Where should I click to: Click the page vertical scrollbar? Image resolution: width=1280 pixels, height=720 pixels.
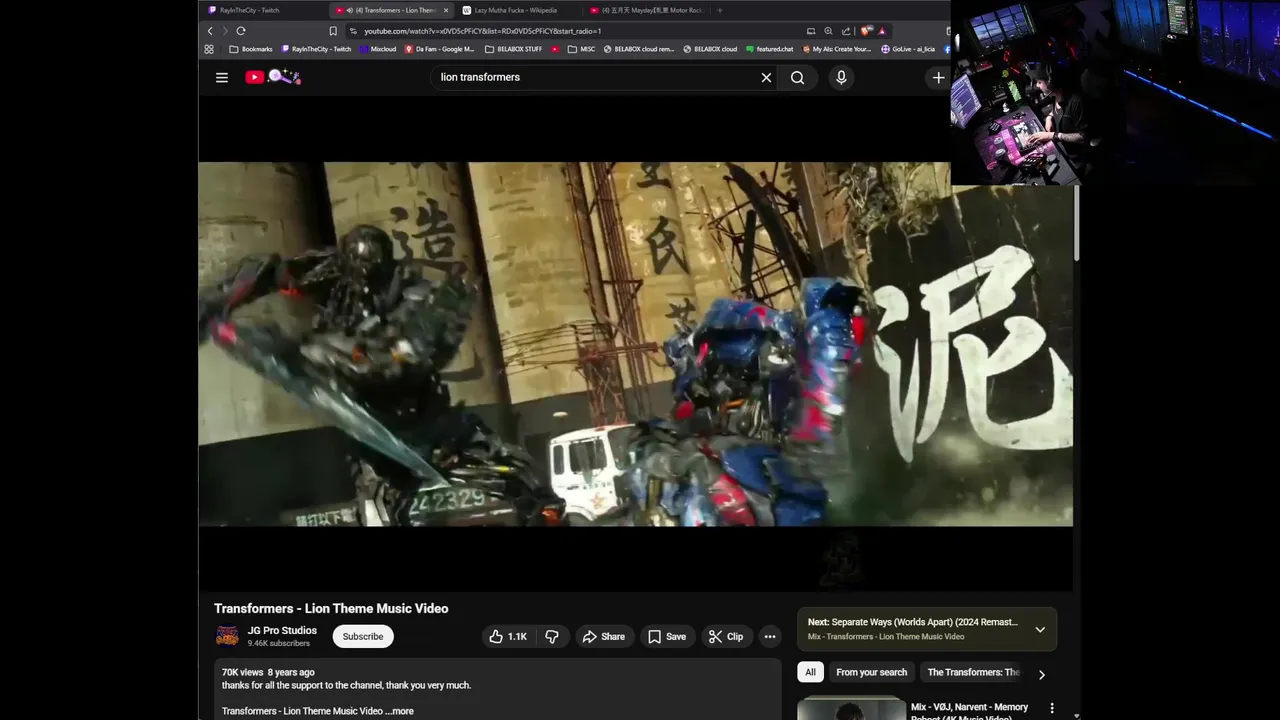tap(1077, 224)
